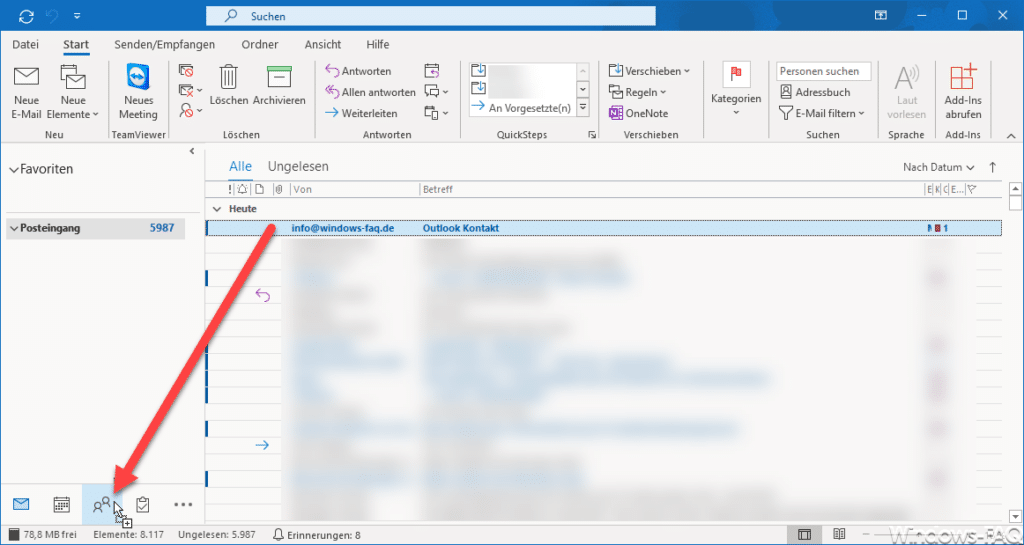Switch to Tasks view
Image resolution: width=1024 pixels, height=545 pixels.
(142, 504)
